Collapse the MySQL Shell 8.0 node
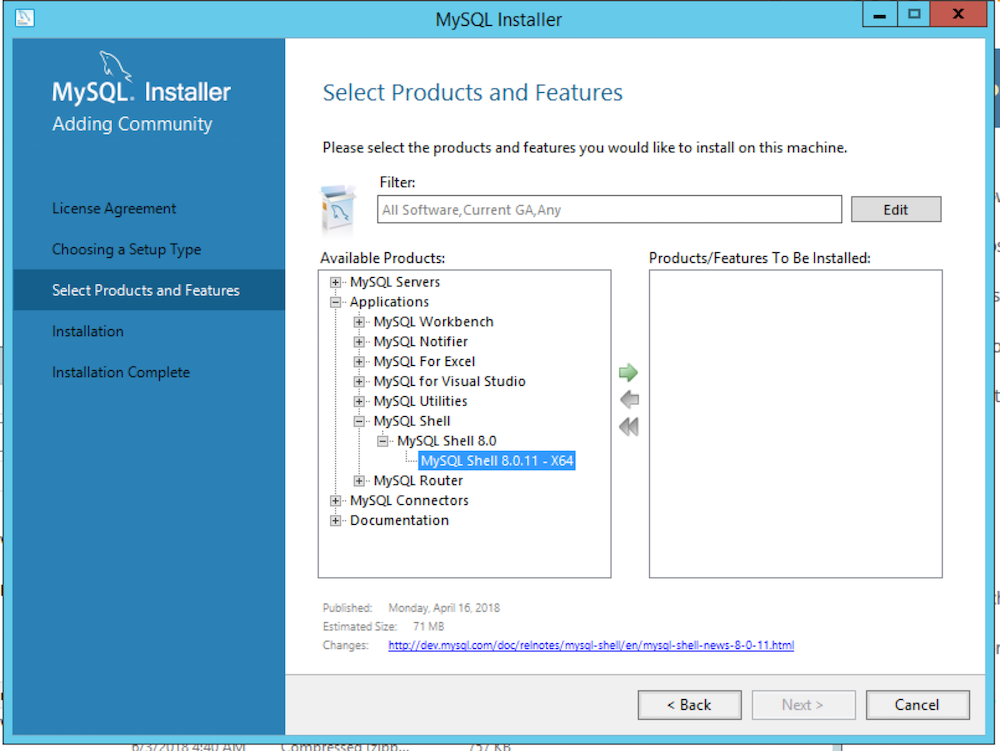 (383, 441)
